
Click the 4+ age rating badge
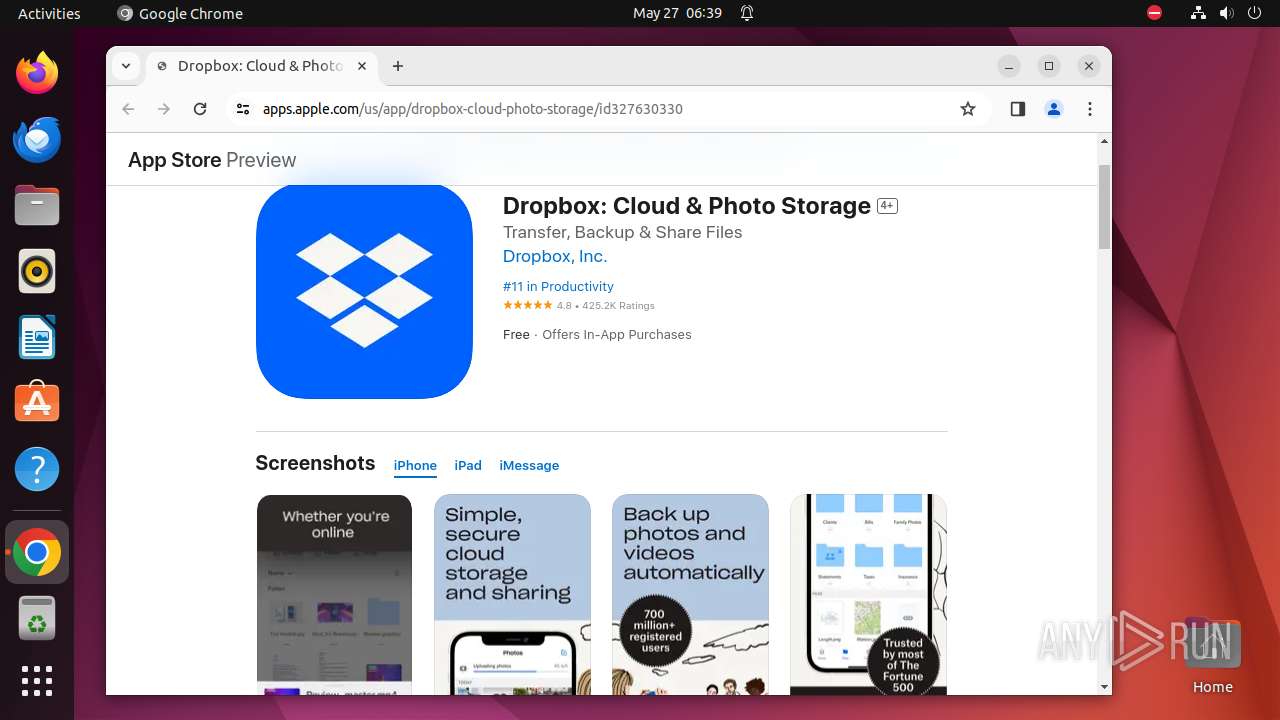pos(887,206)
